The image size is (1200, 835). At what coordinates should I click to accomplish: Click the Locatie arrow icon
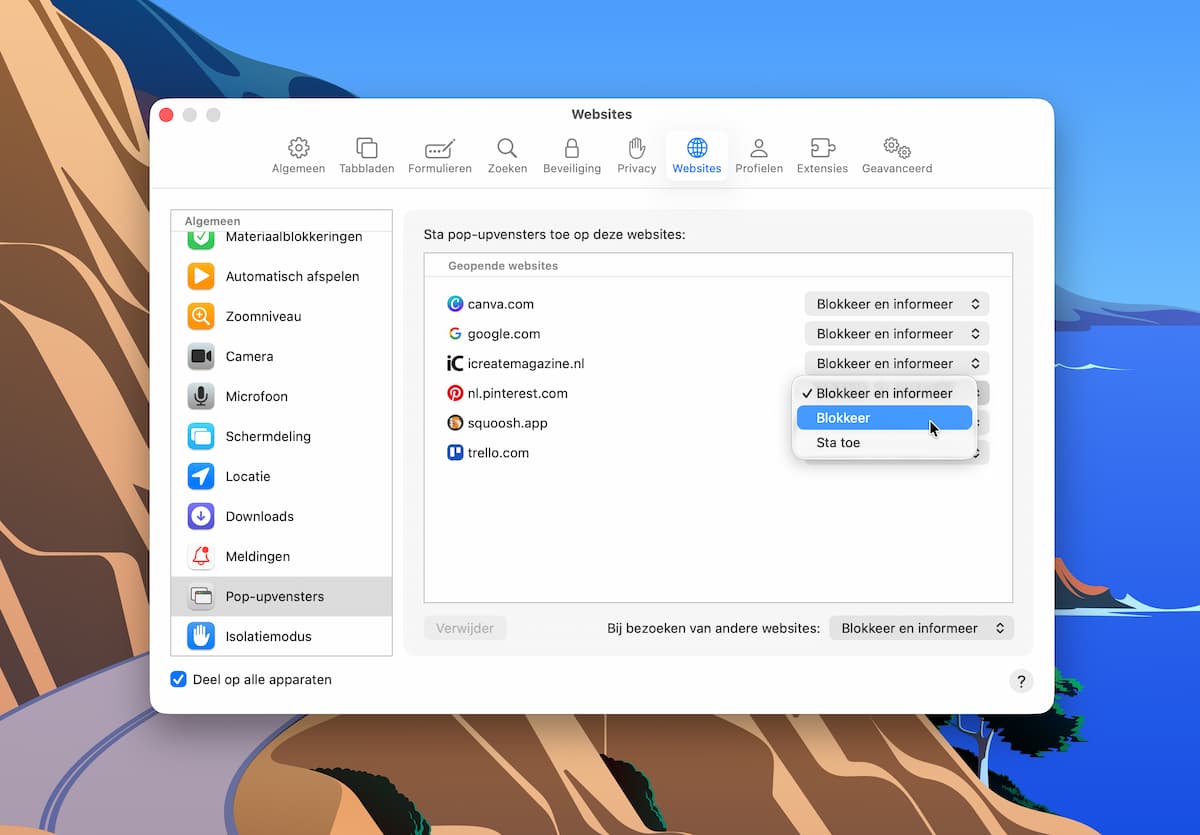(x=201, y=476)
